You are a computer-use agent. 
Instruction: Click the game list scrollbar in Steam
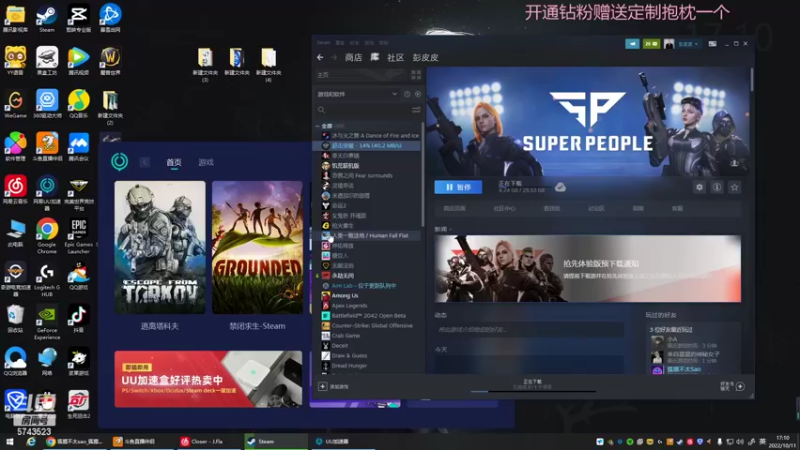click(x=422, y=174)
